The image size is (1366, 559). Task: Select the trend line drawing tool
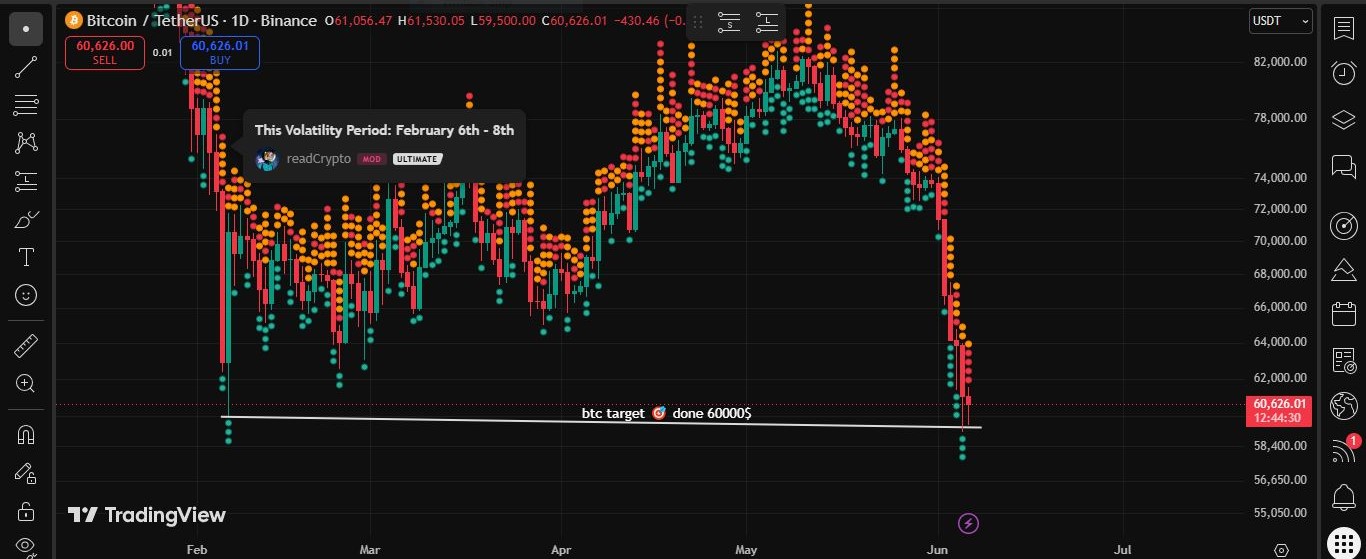click(26, 67)
